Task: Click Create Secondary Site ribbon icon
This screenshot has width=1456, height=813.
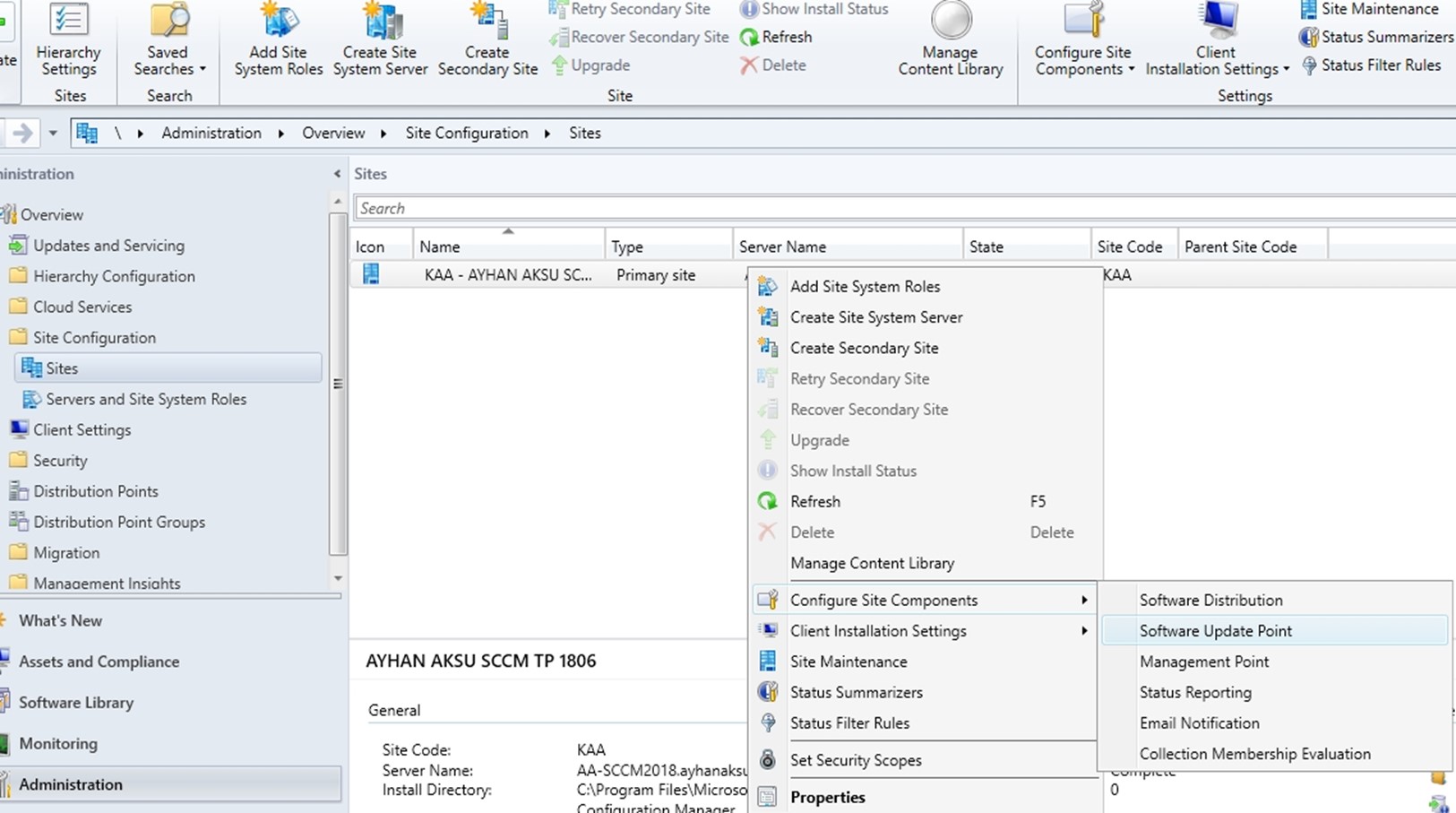Action: point(487,40)
